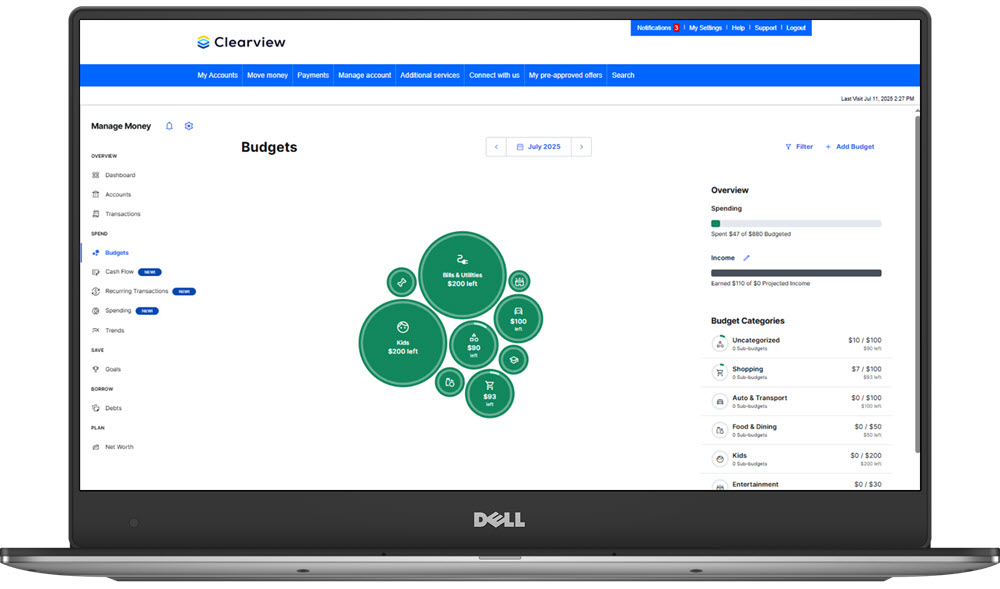Open Transactions from the Manage Money sidebar
1000x589 pixels.
pos(122,214)
